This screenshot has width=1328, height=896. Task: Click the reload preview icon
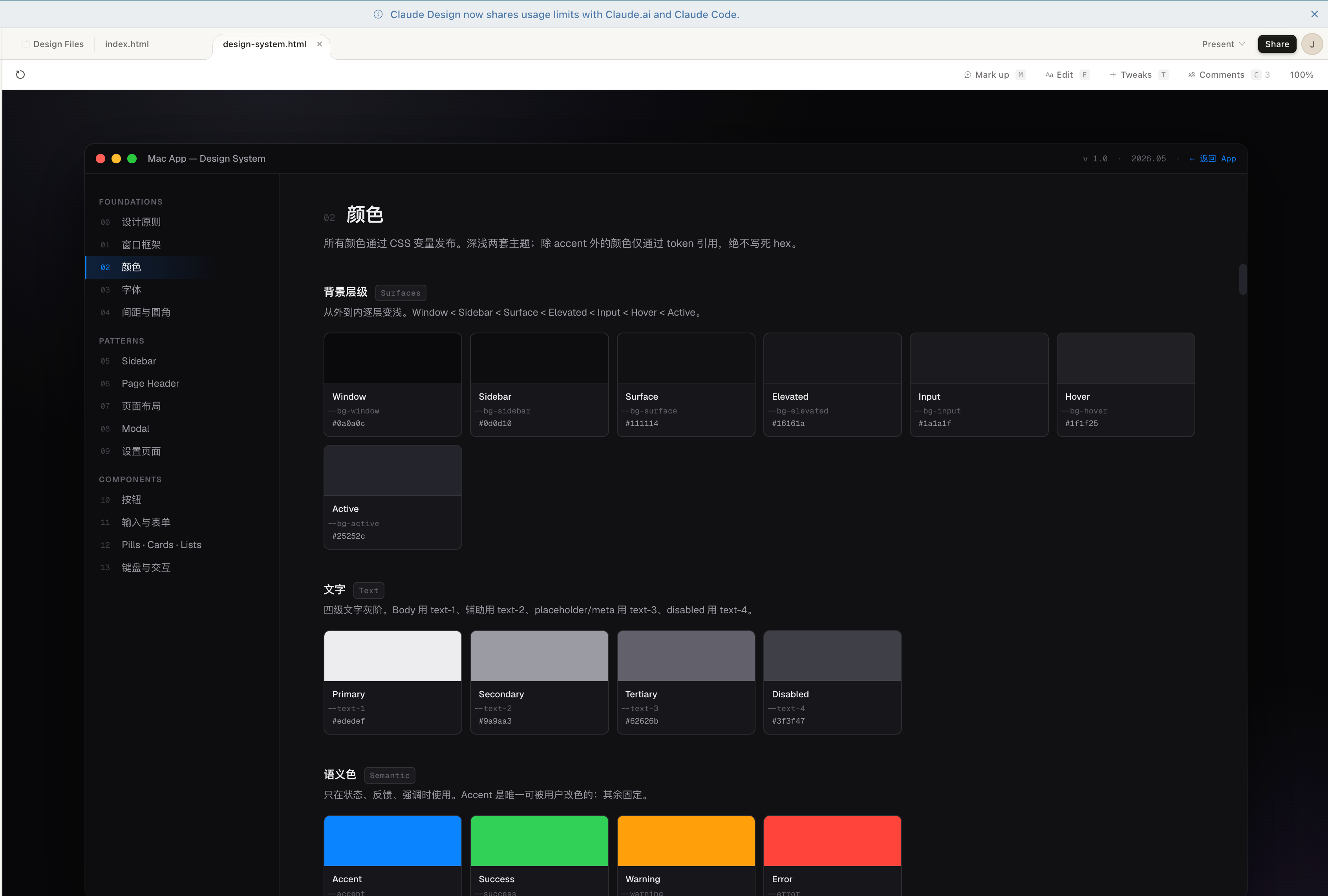coord(20,74)
